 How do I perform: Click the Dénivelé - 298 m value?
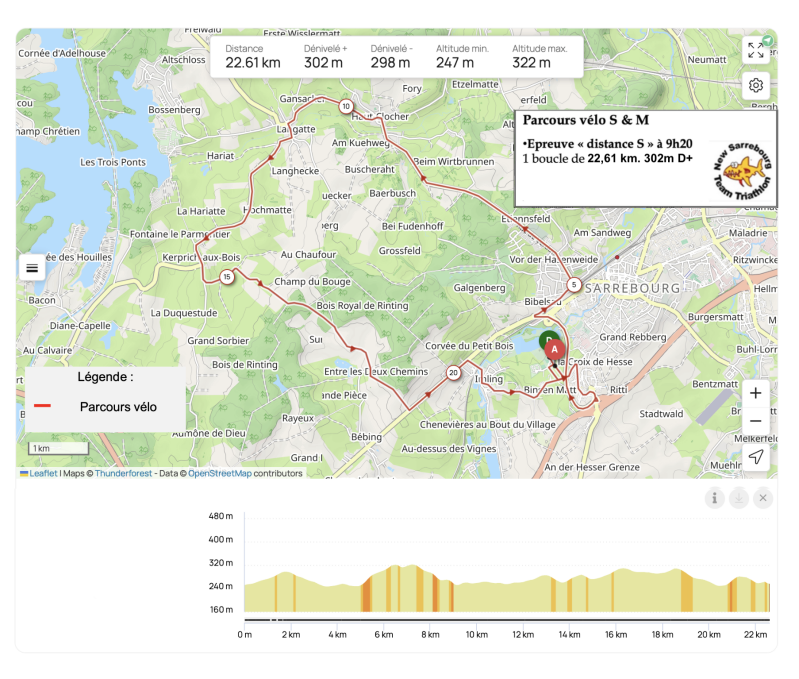[390, 63]
